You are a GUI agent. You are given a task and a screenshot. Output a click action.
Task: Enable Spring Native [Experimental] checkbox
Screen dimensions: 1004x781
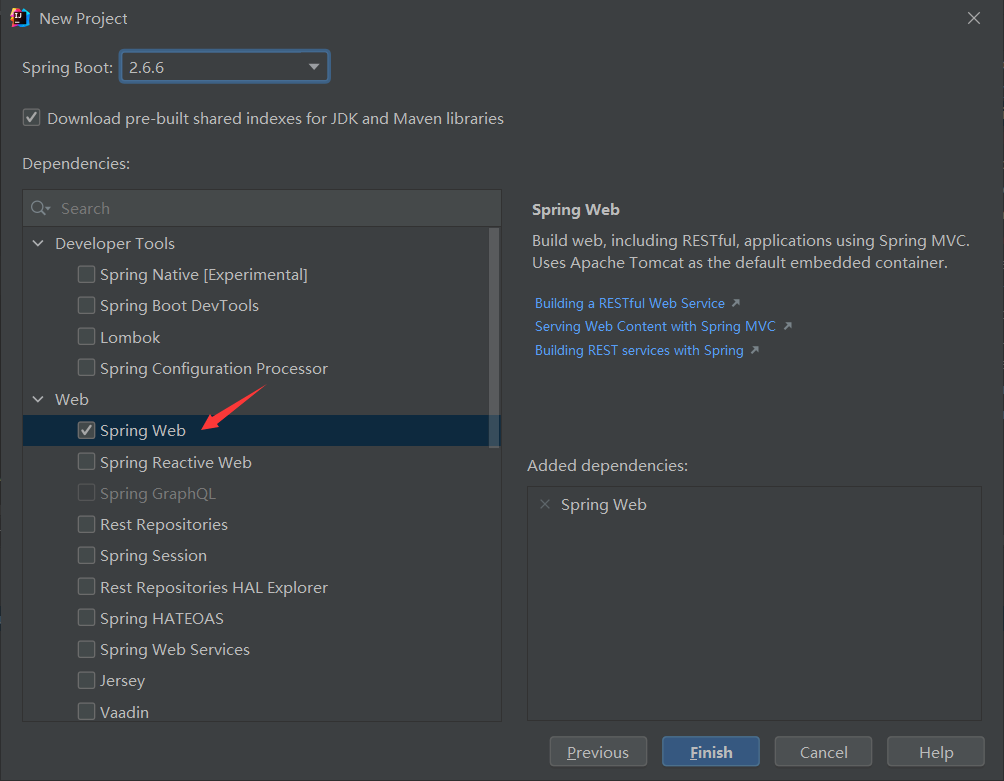pyautogui.click(x=86, y=274)
